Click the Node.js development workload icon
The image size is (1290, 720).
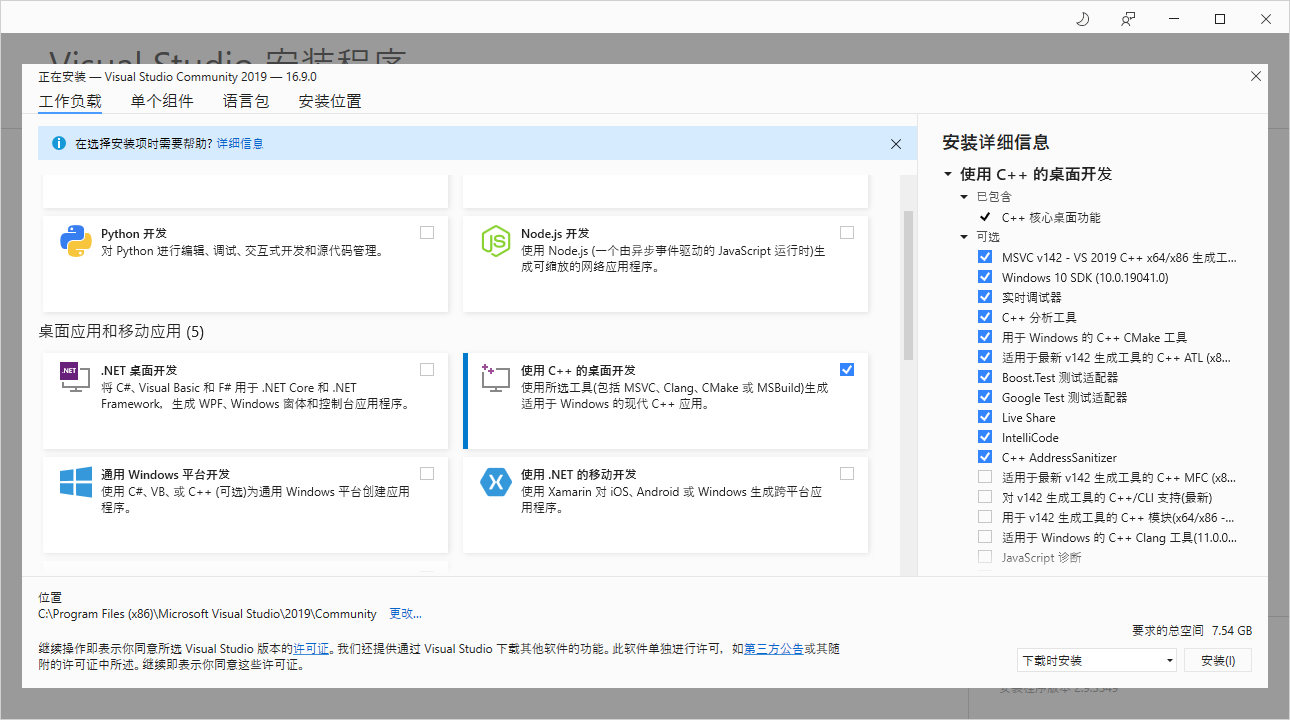[x=496, y=241]
